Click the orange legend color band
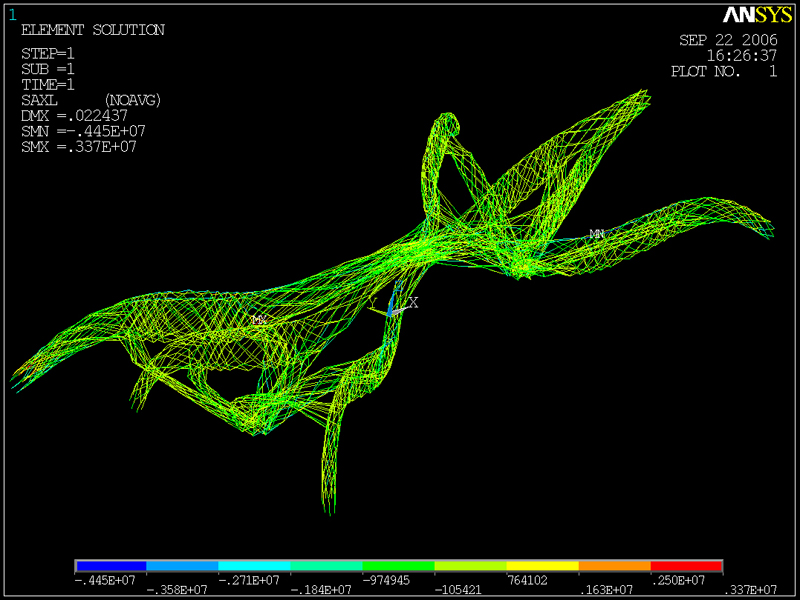 tap(615, 566)
